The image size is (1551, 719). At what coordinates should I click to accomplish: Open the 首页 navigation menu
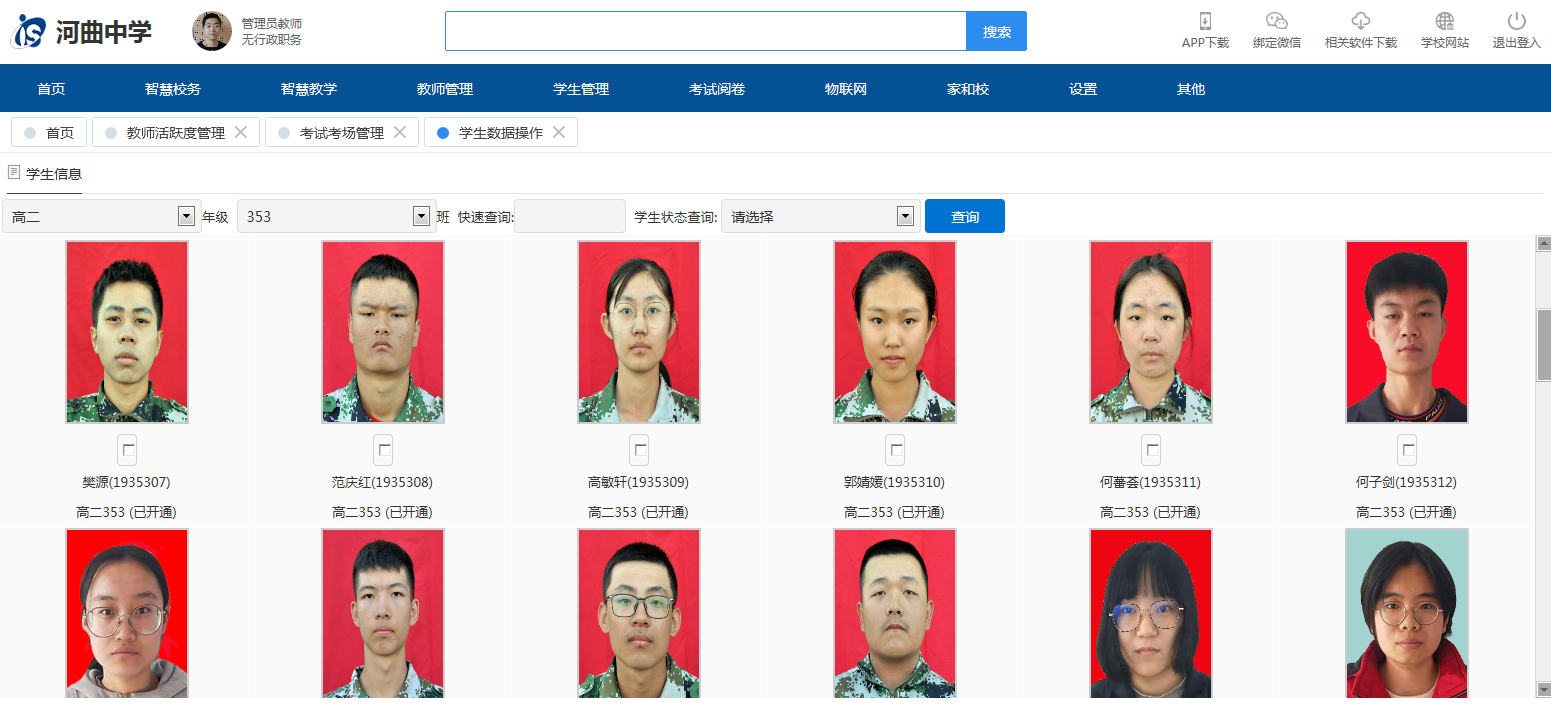[51, 89]
